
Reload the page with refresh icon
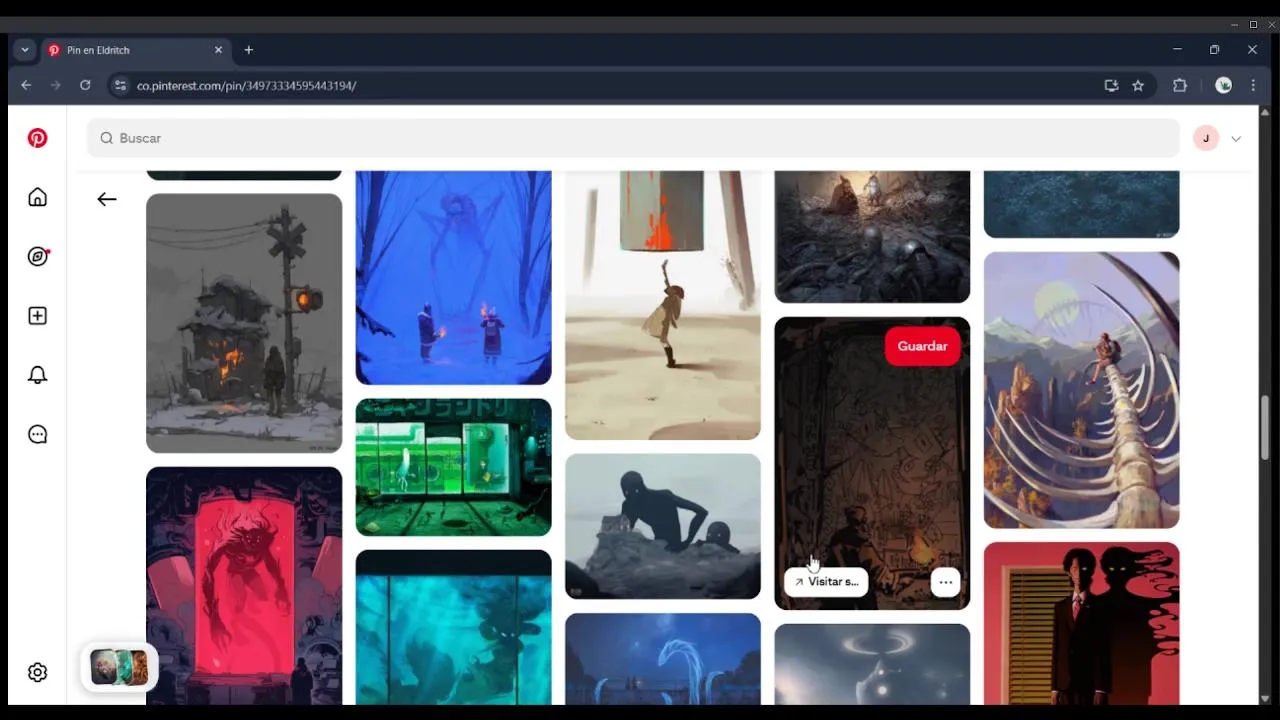[85, 85]
